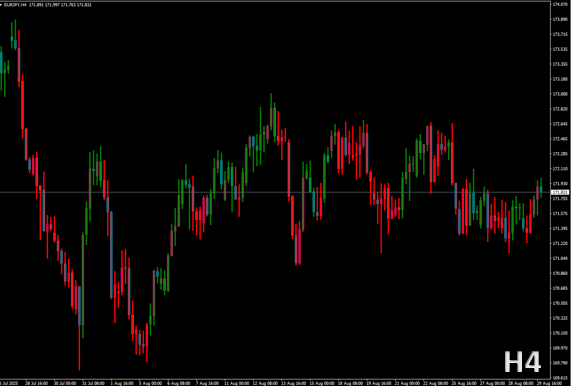Click the 173.890 price scale label
Image resolution: width=571 pixels, height=386 pixels.
[560, 19]
